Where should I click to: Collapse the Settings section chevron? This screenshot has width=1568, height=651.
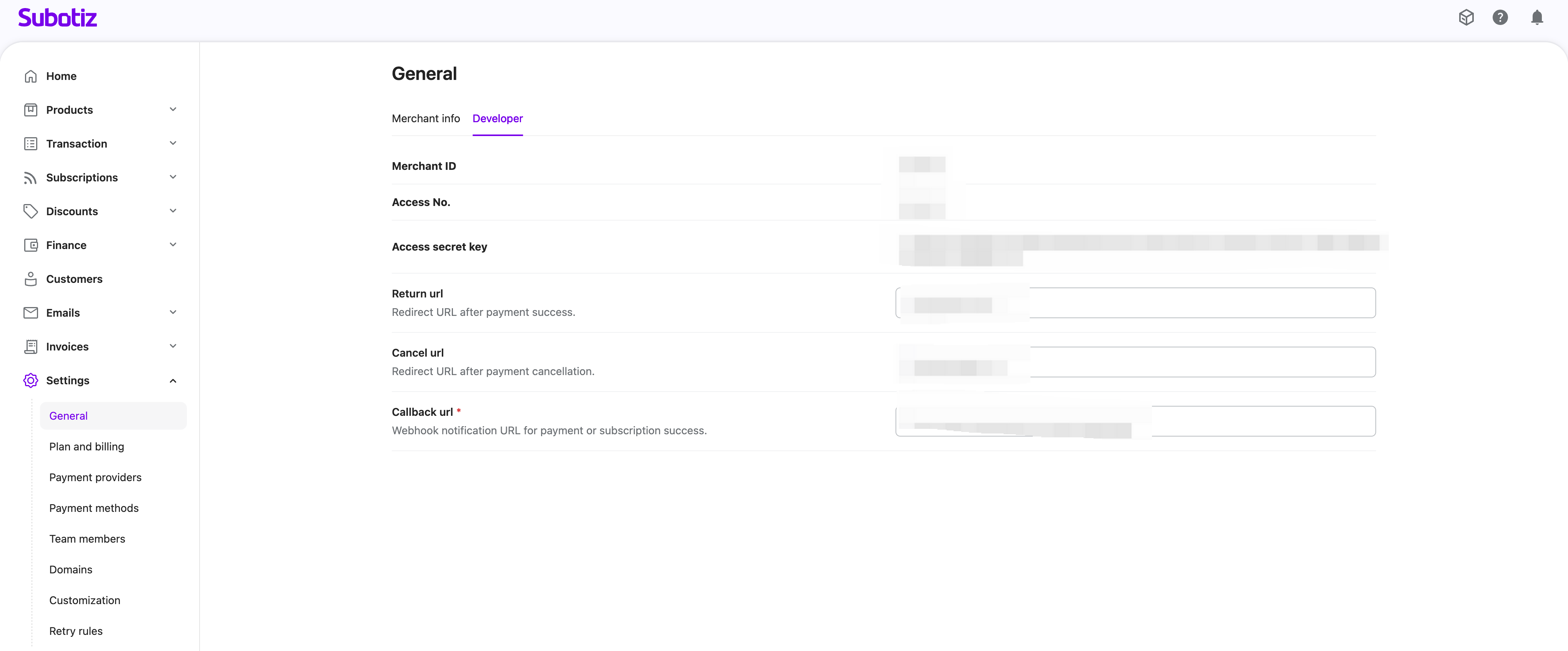(173, 381)
